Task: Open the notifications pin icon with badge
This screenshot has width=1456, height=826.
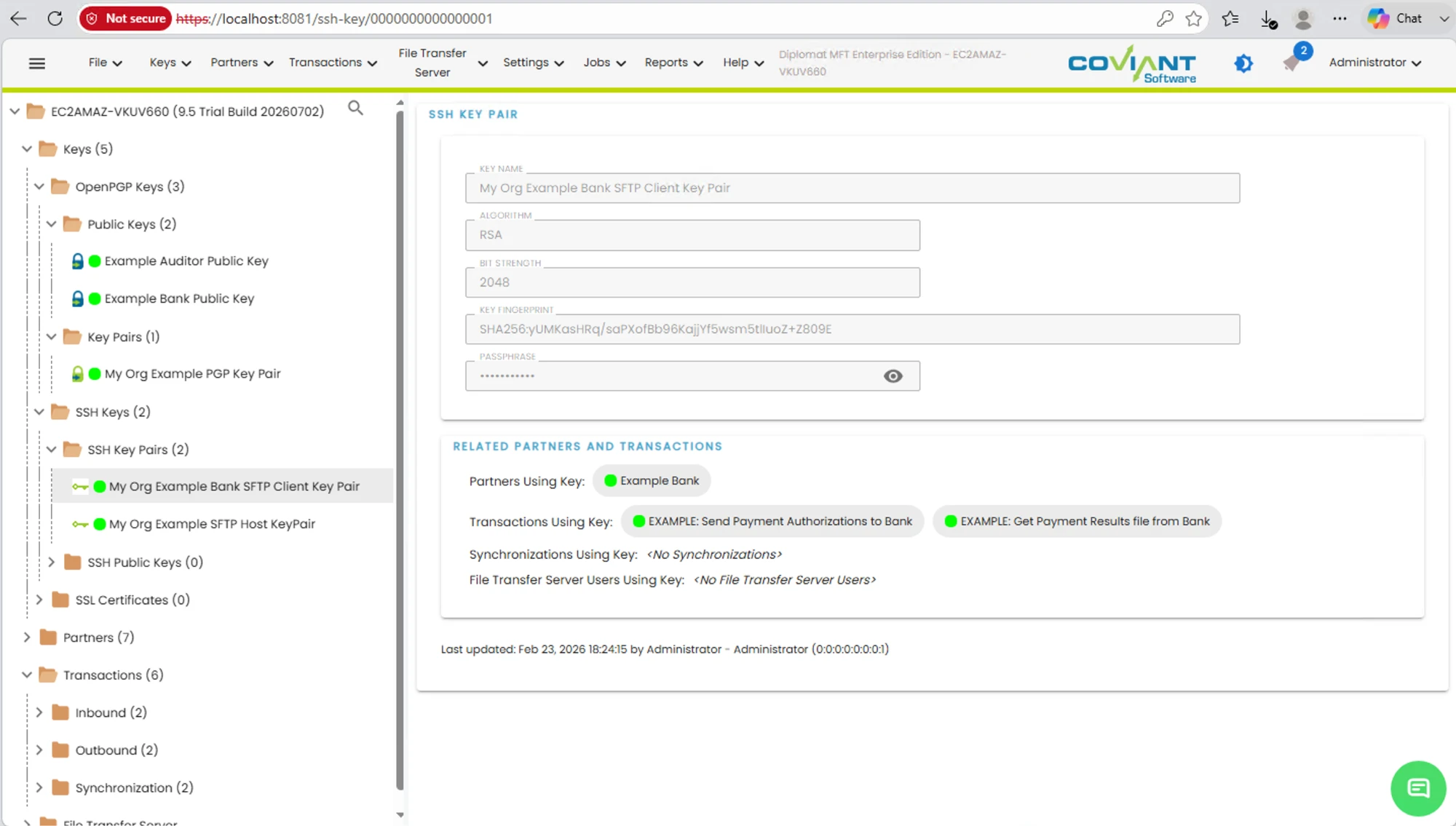Action: [1293, 62]
